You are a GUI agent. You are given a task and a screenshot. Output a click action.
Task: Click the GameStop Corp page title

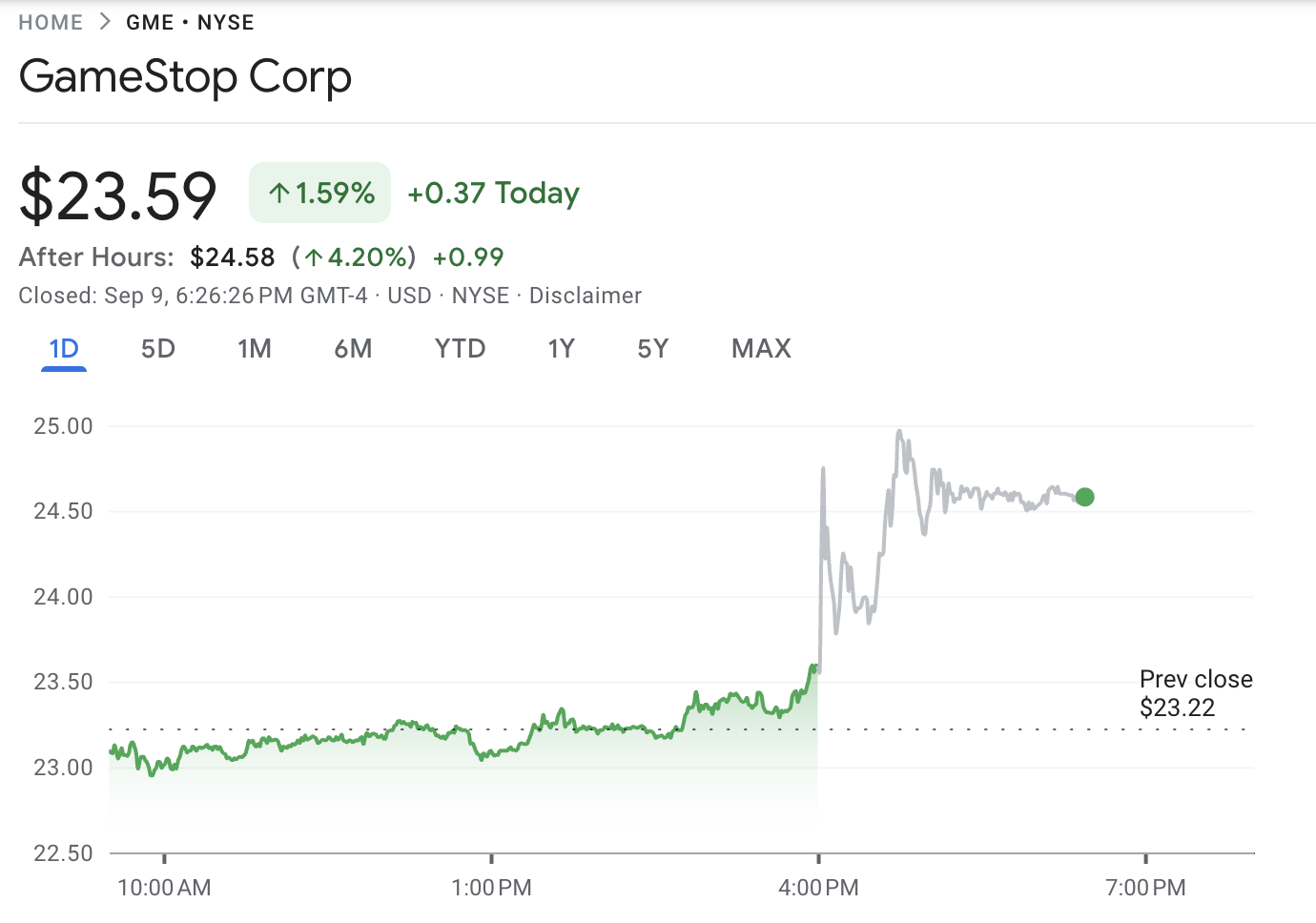(185, 76)
